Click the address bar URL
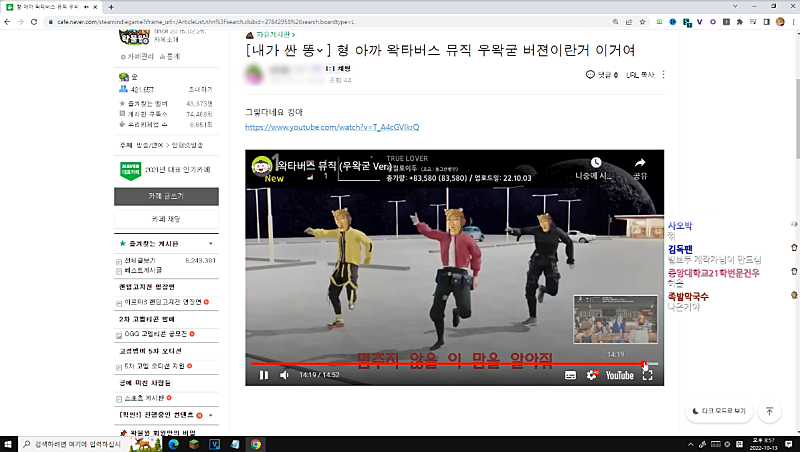The width and height of the screenshot is (800, 452). 206,22
